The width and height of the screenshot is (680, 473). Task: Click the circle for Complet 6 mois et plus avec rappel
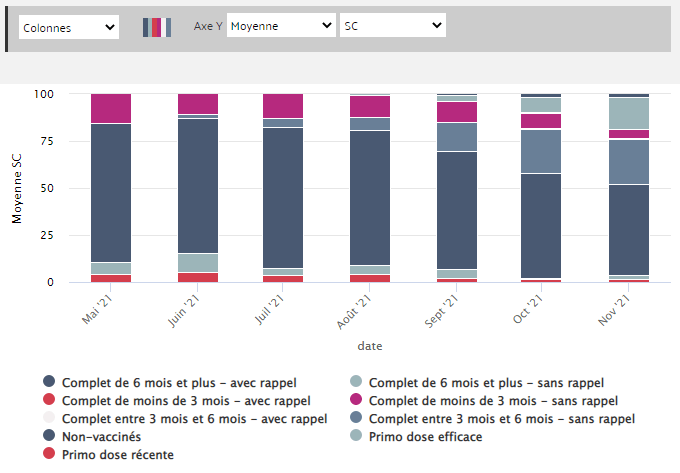[x=49, y=382]
